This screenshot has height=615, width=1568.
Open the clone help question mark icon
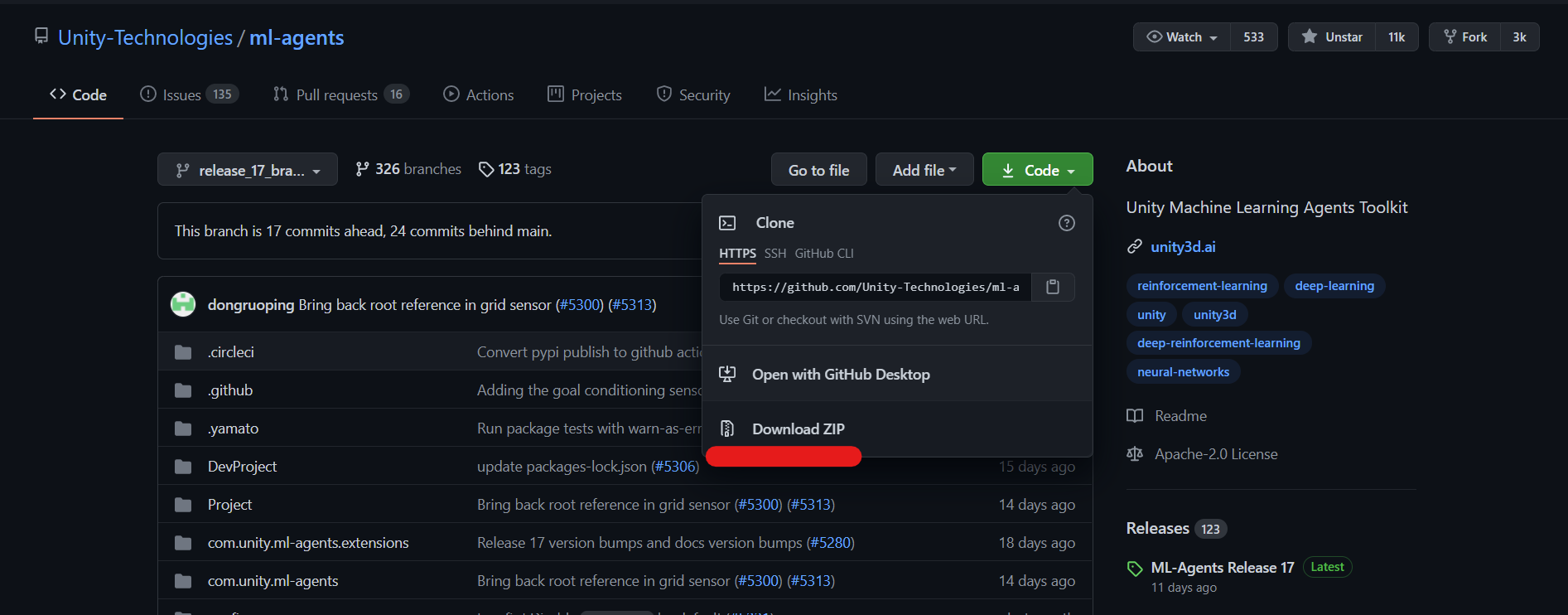coord(1067,223)
